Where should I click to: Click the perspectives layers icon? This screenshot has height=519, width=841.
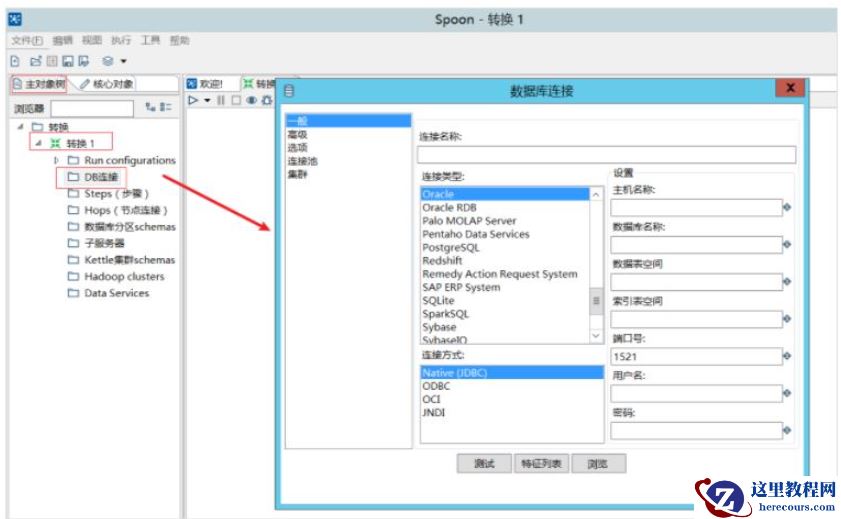[108, 61]
